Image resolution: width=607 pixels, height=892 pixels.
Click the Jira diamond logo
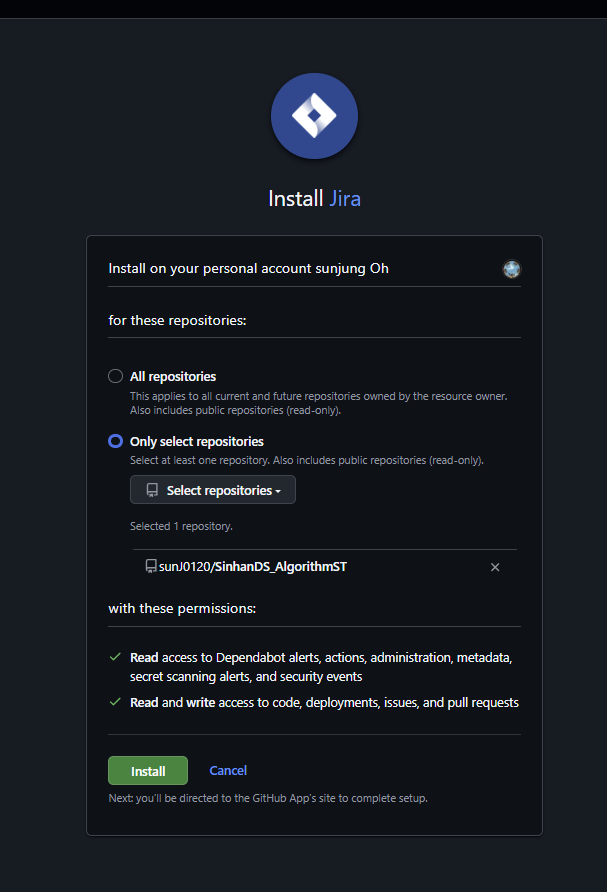[314, 116]
